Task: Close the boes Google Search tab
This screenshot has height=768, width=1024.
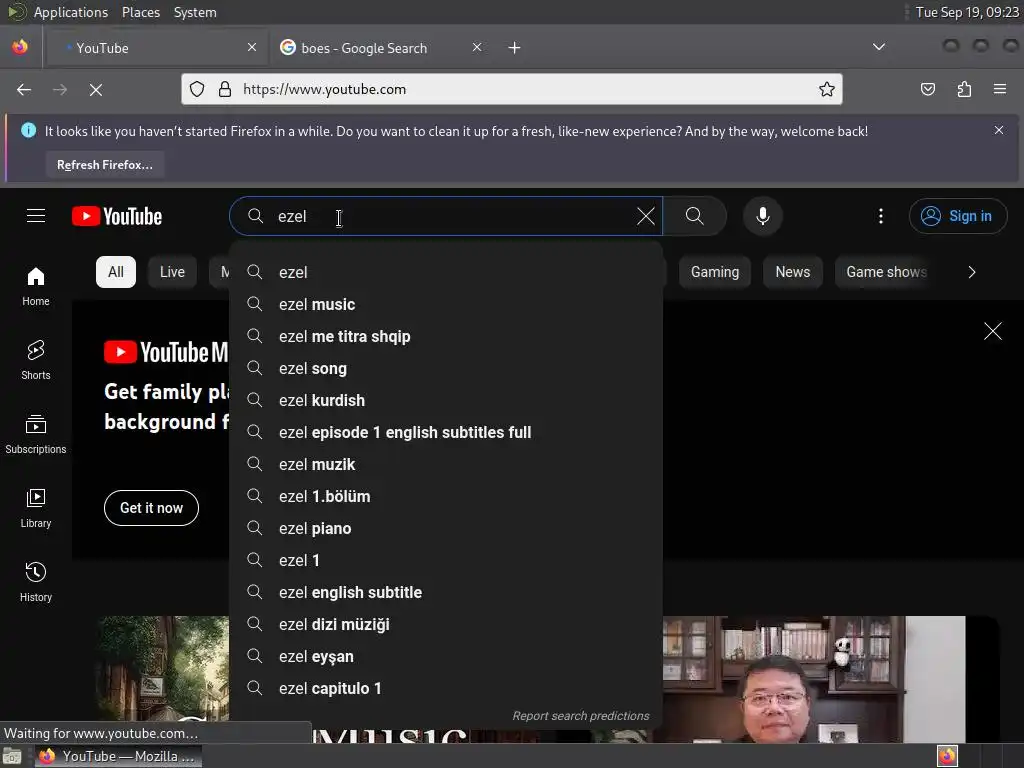Action: click(x=477, y=47)
